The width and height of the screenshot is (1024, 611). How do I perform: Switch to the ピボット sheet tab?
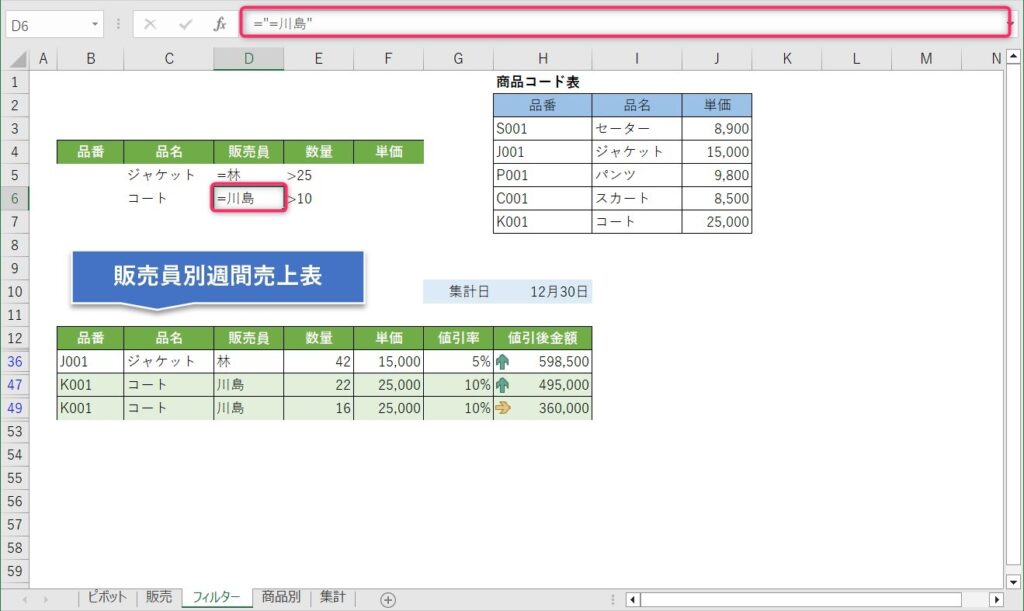[107, 598]
